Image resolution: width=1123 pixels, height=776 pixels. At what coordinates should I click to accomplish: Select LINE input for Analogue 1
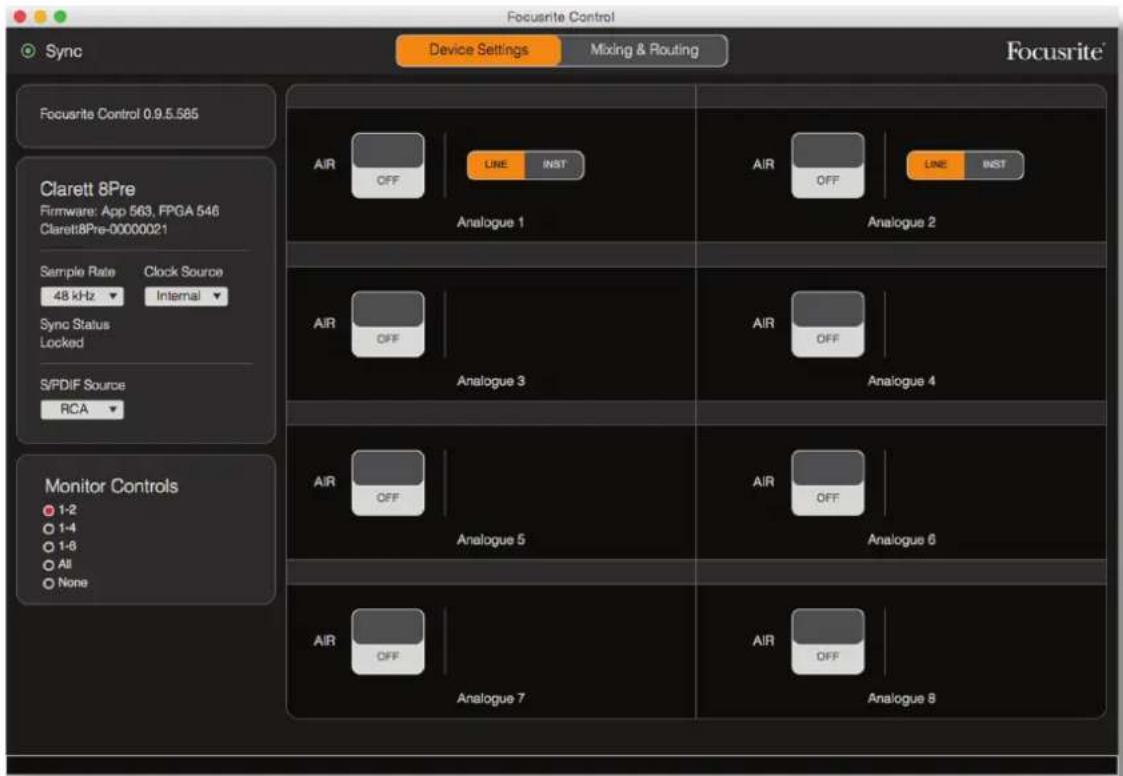[496, 165]
